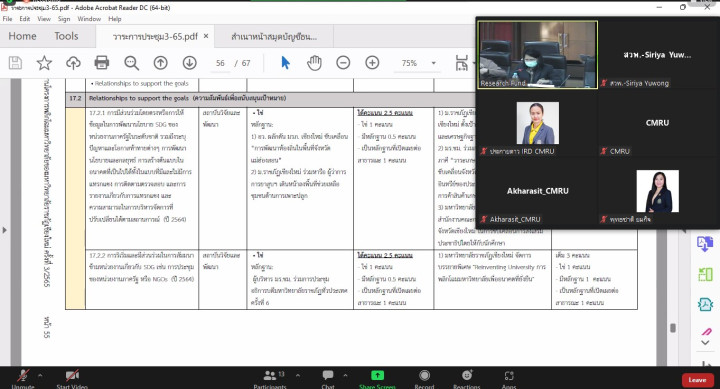Click the Zoom out minus icon
Viewport: 720px width, 389px height.
[x=343, y=62]
